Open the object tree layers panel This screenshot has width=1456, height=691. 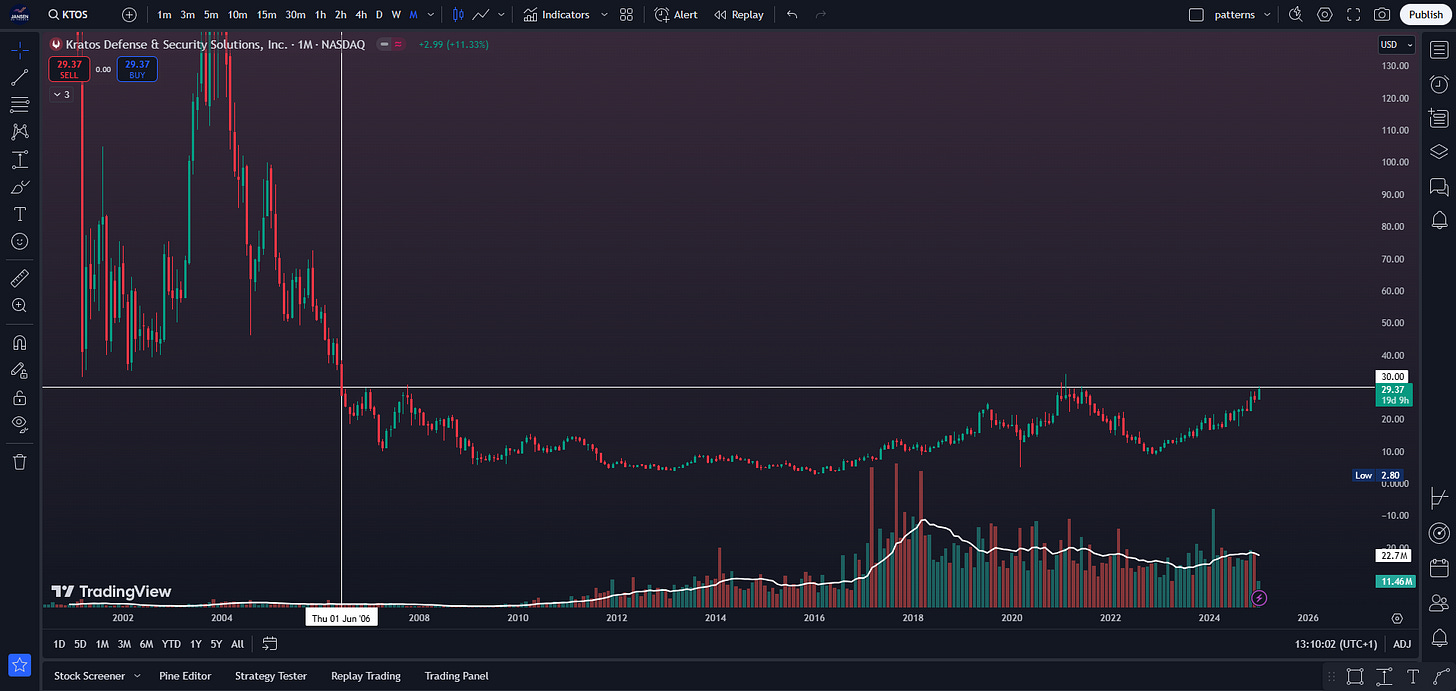click(1439, 151)
